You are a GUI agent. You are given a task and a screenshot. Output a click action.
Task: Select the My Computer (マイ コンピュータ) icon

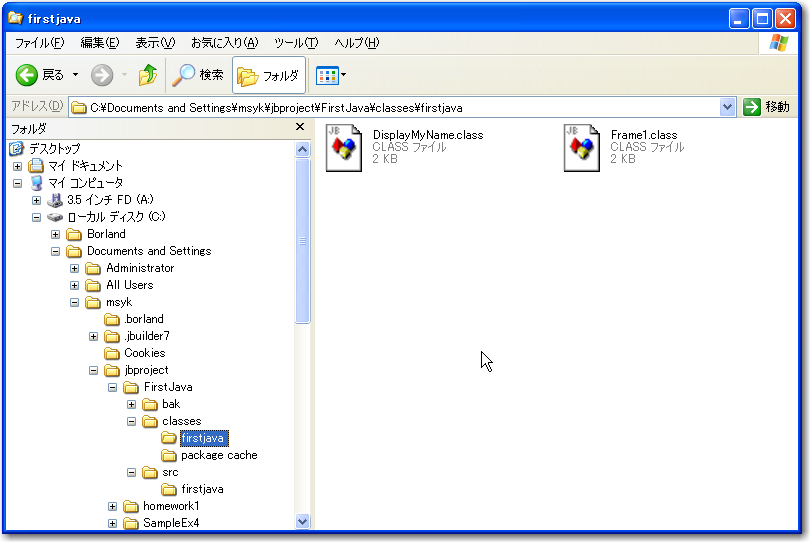pyautogui.click(x=37, y=183)
